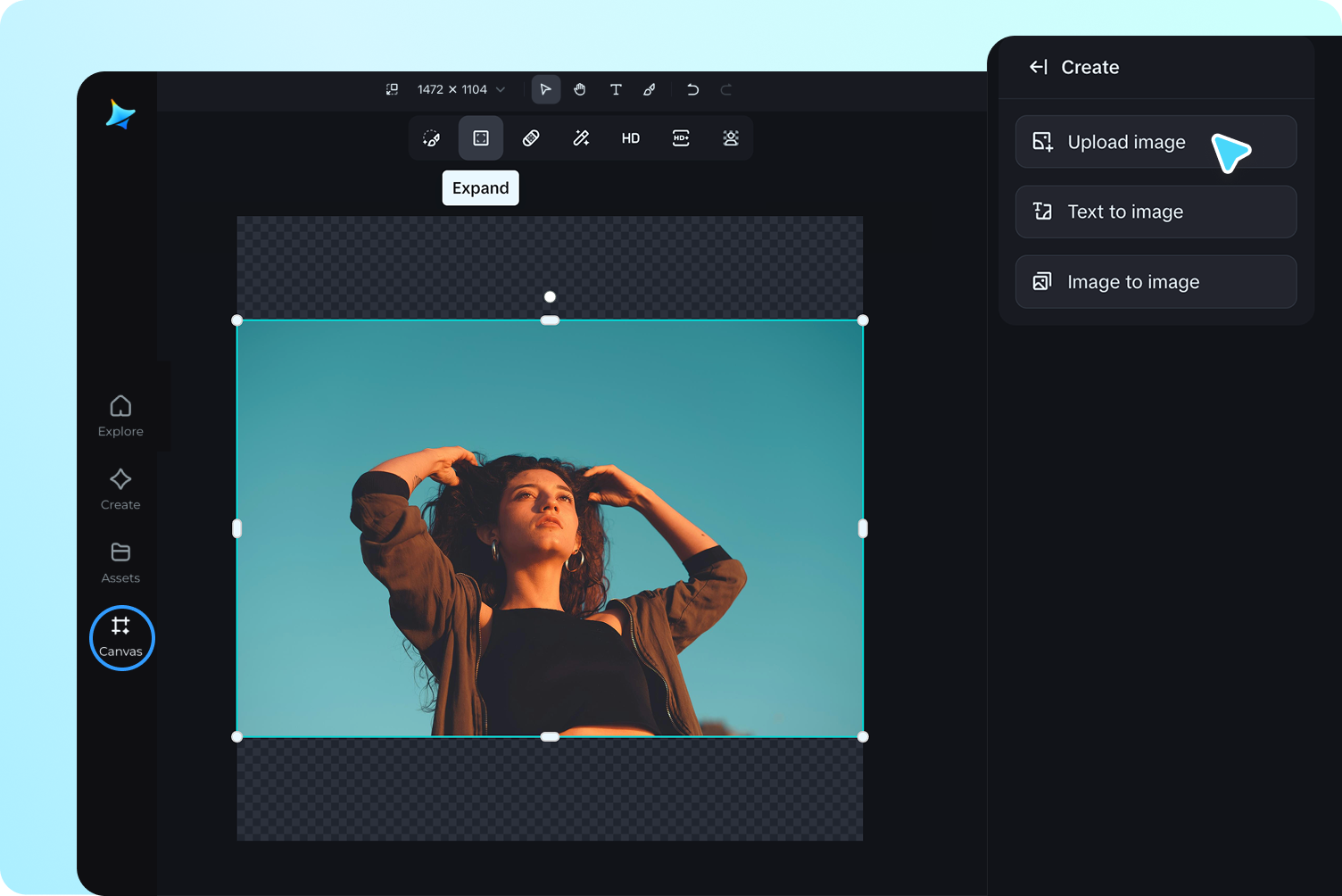Click the top-left corner handle of the image
This screenshot has width=1342, height=896.
coord(236,320)
